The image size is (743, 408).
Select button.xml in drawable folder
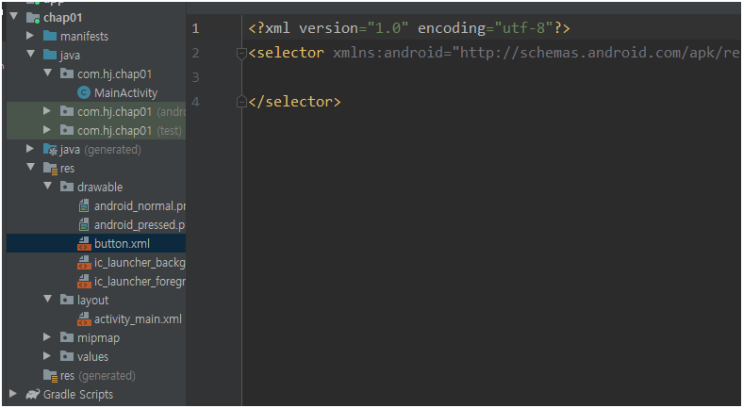tap(122, 244)
